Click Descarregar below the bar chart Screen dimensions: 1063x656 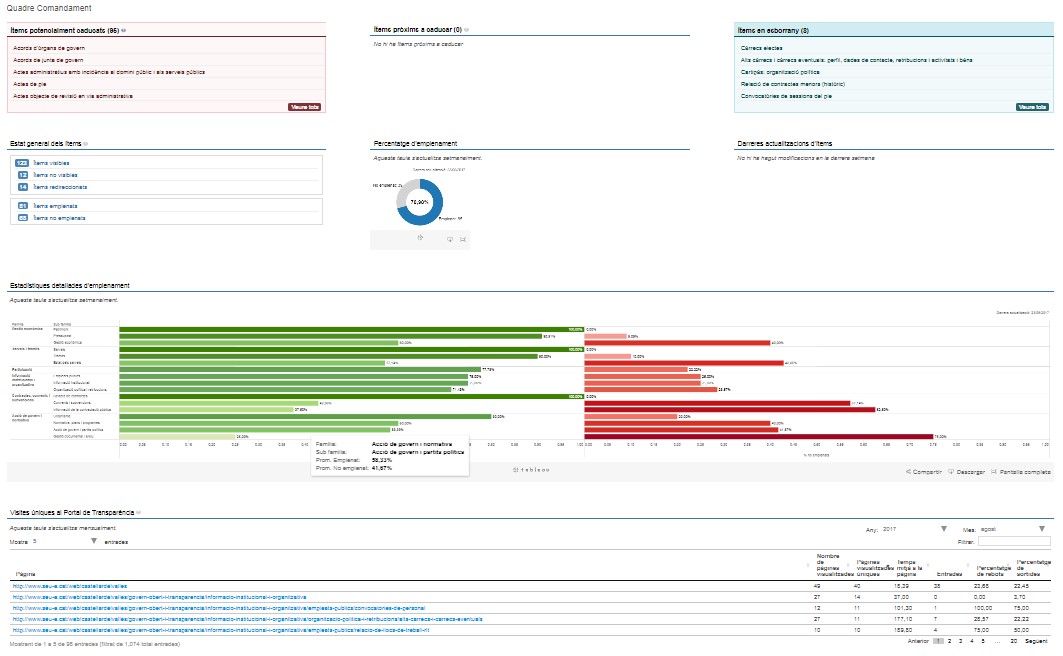[966, 471]
